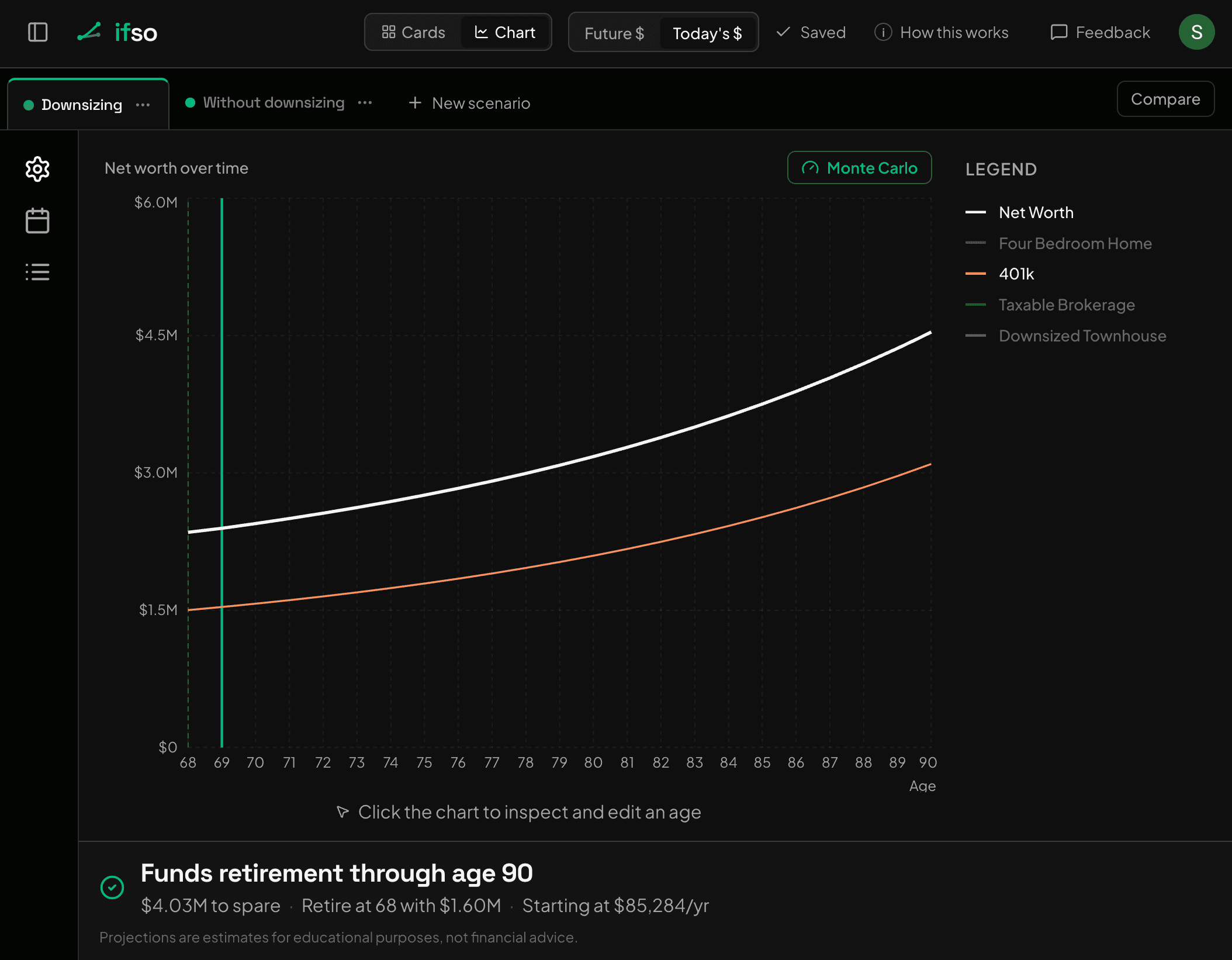This screenshot has width=1232, height=960.
Task: Open Downsizing scenario options menu
Action: 143,105
